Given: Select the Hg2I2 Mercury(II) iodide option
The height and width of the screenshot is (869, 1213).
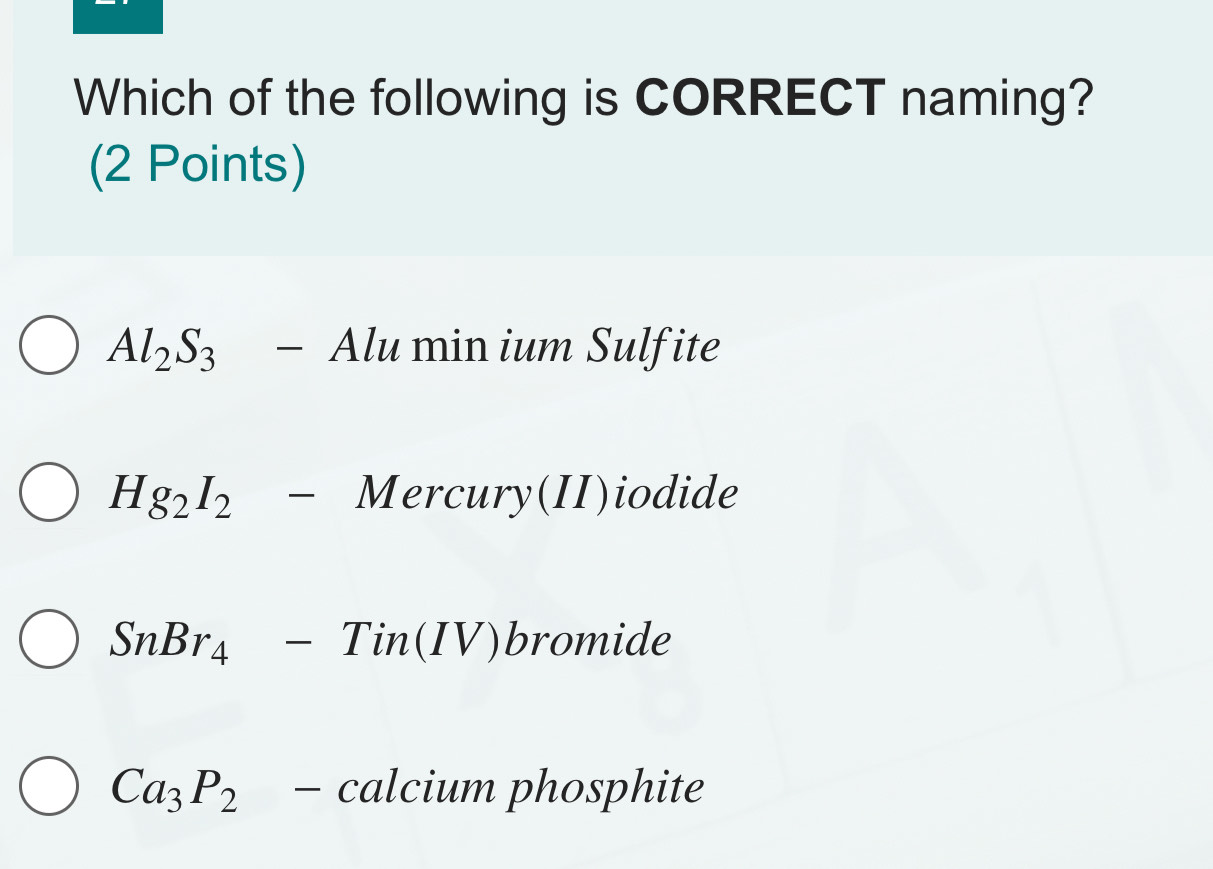Looking at the screenshot, I should coord(48,492).
